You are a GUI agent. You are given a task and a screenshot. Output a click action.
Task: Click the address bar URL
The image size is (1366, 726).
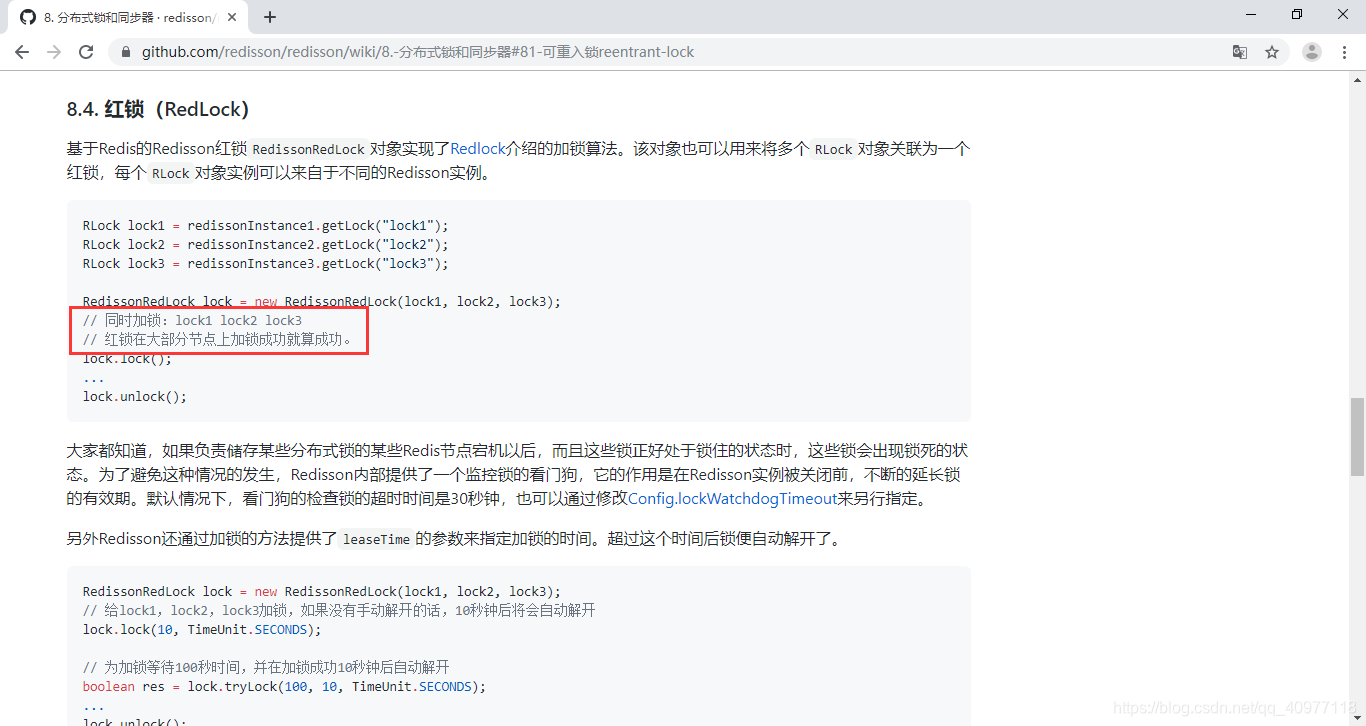point(418,52)
